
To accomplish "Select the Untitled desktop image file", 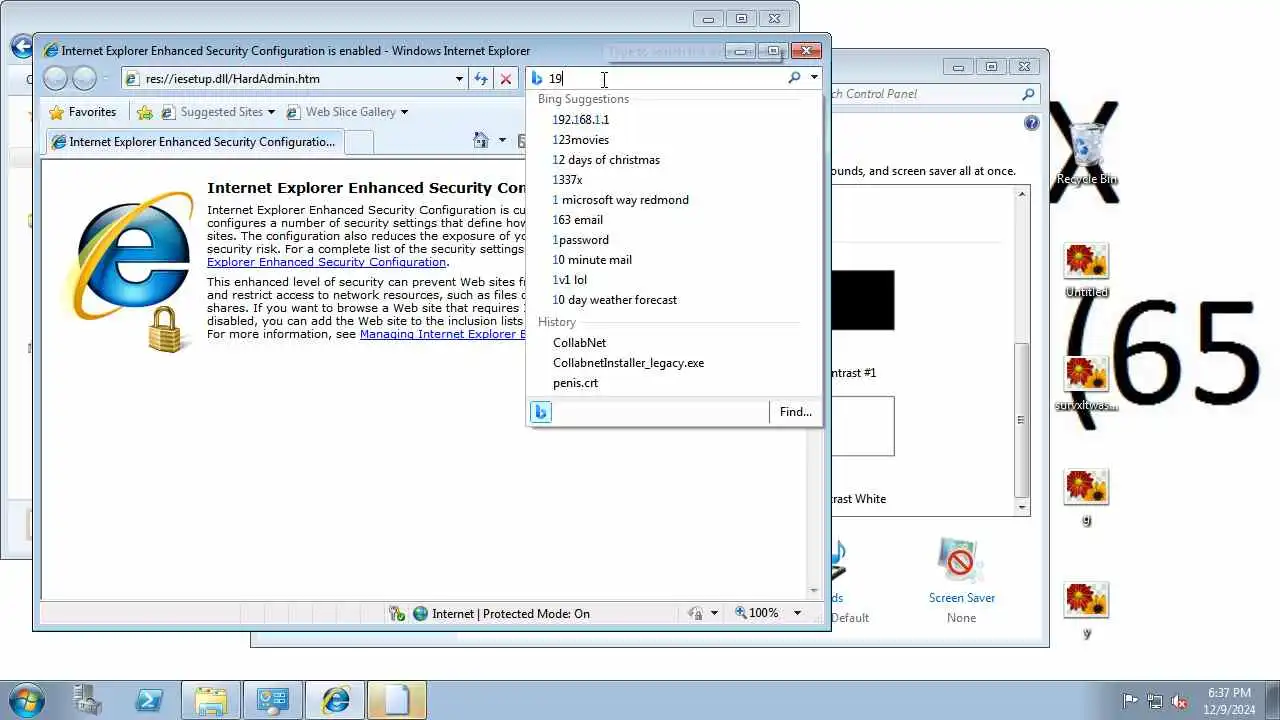I will coord(1087,271).
